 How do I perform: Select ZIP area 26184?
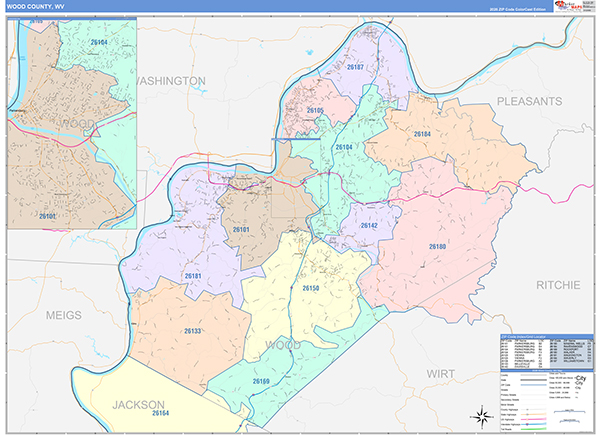coord(421,134)
